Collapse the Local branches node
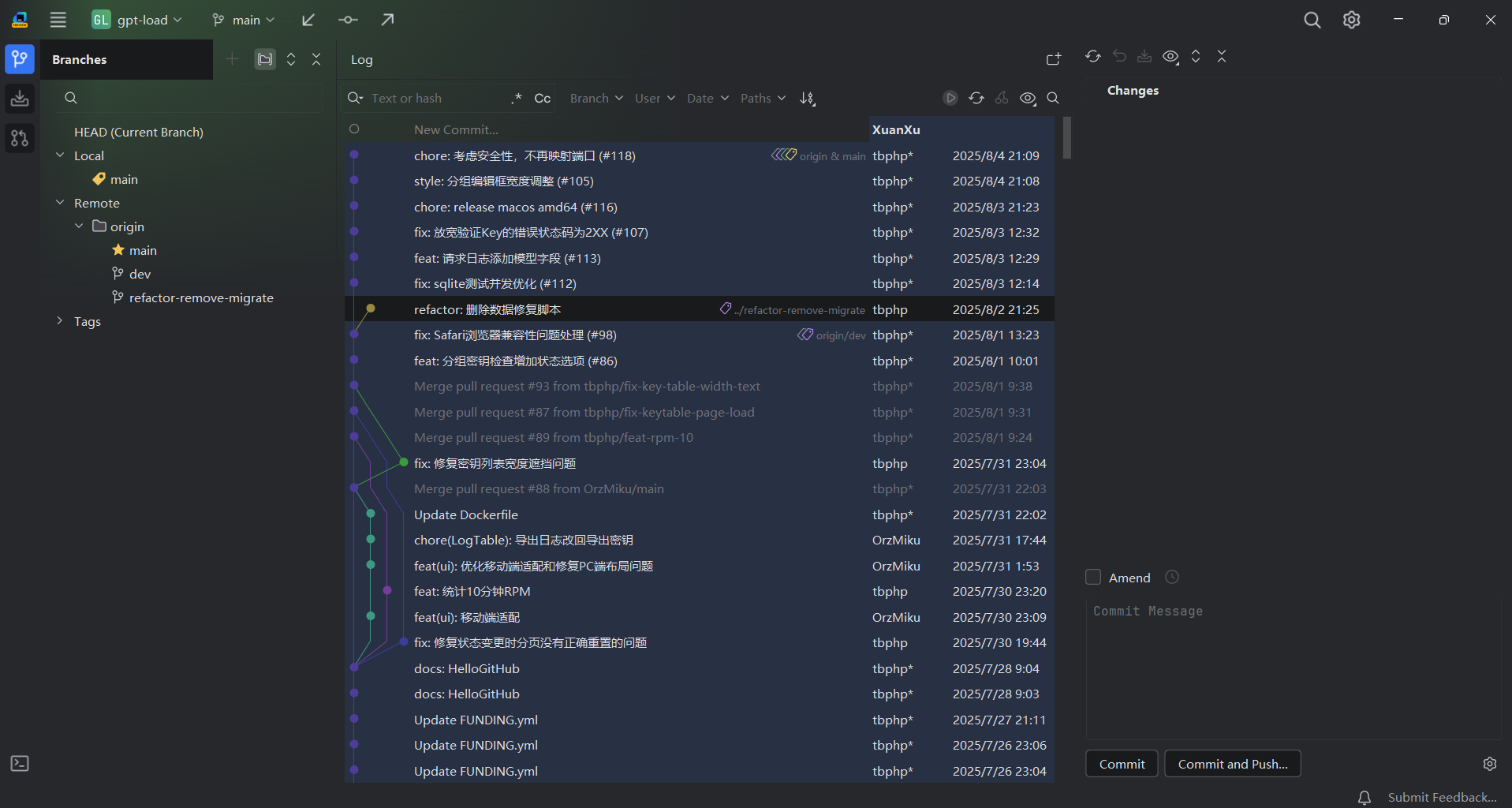The image size is (1512, 808). coord(60,155)
